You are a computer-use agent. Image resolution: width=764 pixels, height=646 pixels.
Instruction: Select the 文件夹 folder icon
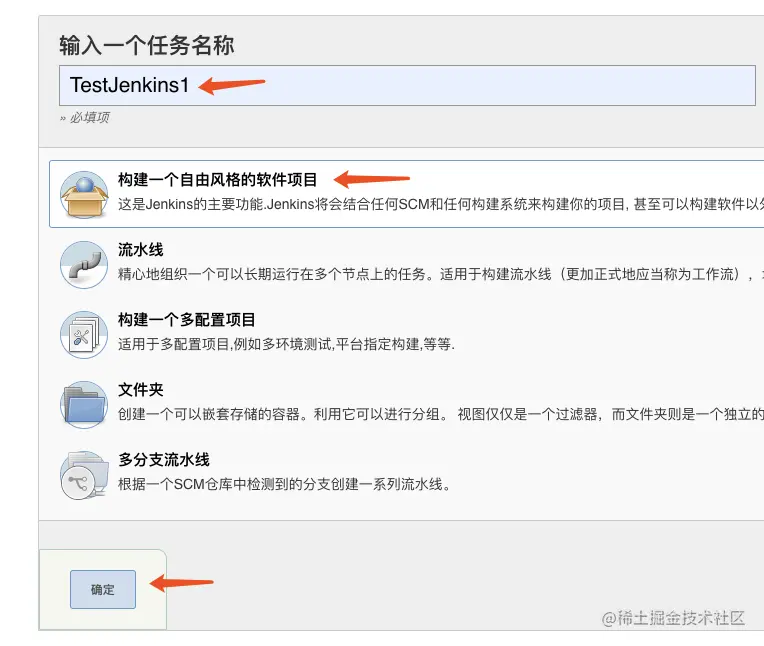(84, 405)
